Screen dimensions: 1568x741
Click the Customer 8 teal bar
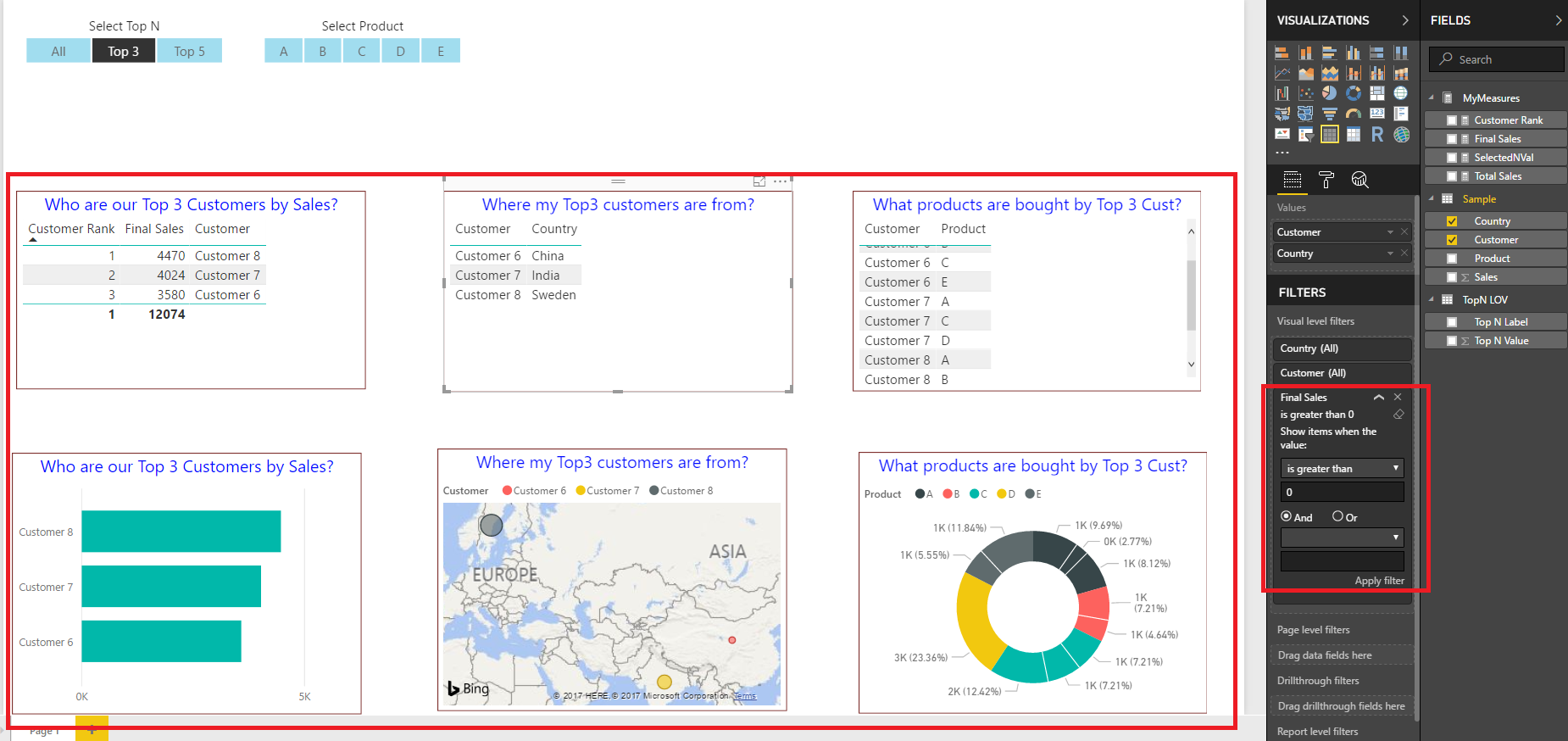(x=181, y=532)
